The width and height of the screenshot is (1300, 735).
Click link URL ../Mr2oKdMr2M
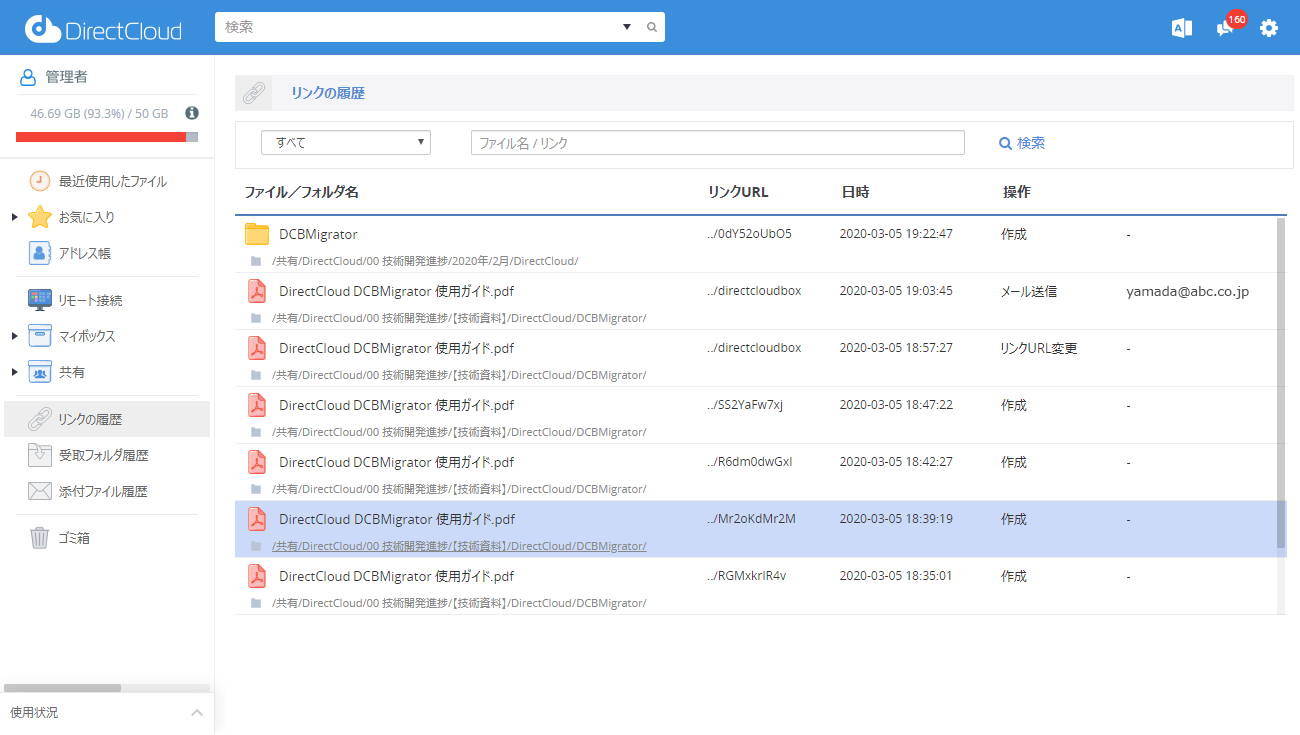click(751, 519)
